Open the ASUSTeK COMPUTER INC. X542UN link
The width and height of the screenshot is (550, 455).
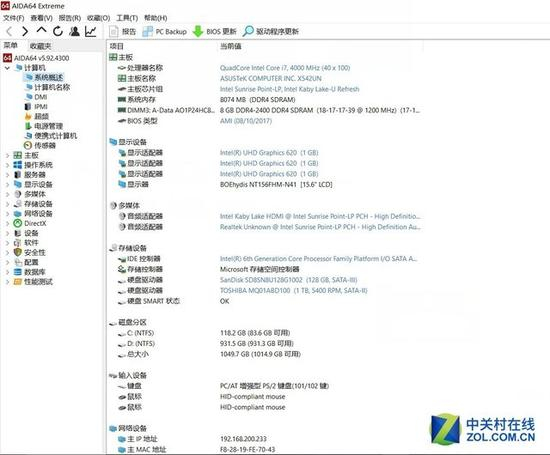tap(270, 79)
